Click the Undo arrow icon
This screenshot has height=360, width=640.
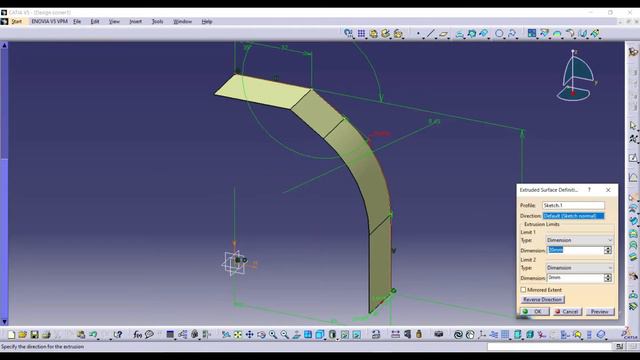pos(93,335)
